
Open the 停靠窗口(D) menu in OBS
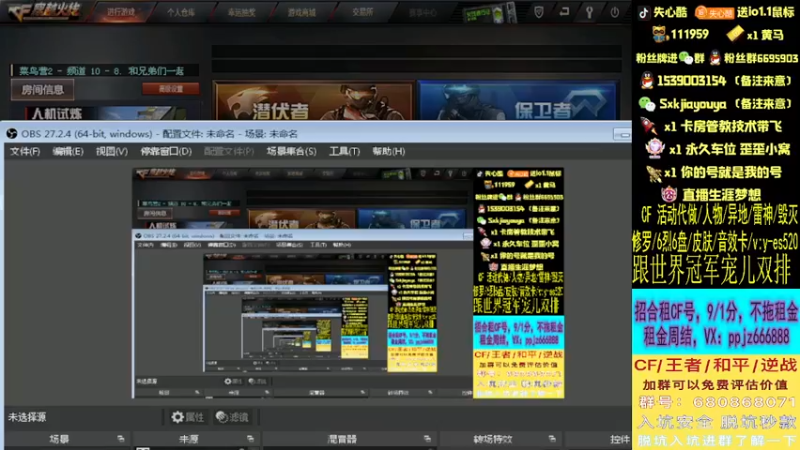coord(166,152)
